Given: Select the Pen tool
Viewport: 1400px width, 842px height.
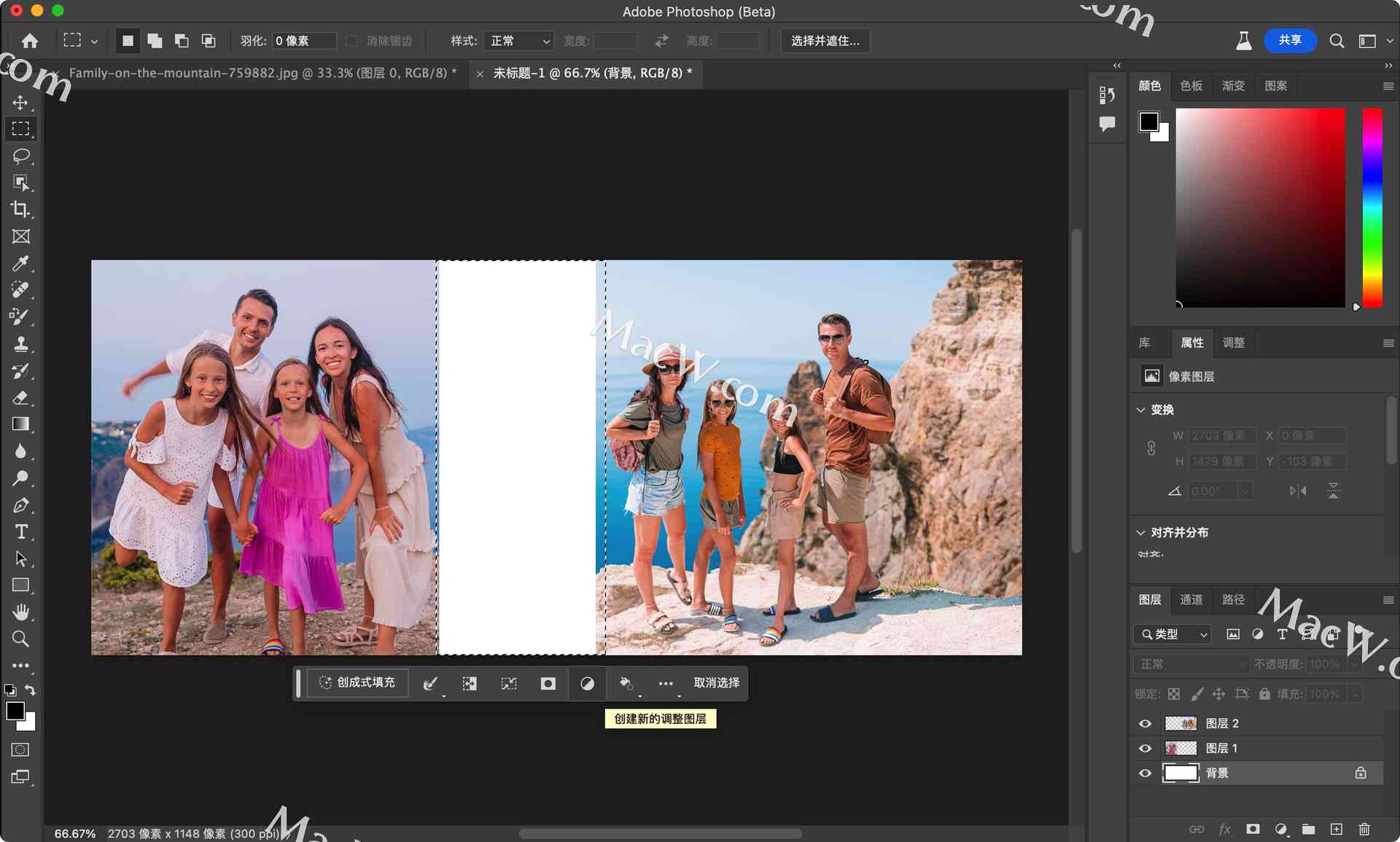Looking at the screenshot, I should pos(20,505).
